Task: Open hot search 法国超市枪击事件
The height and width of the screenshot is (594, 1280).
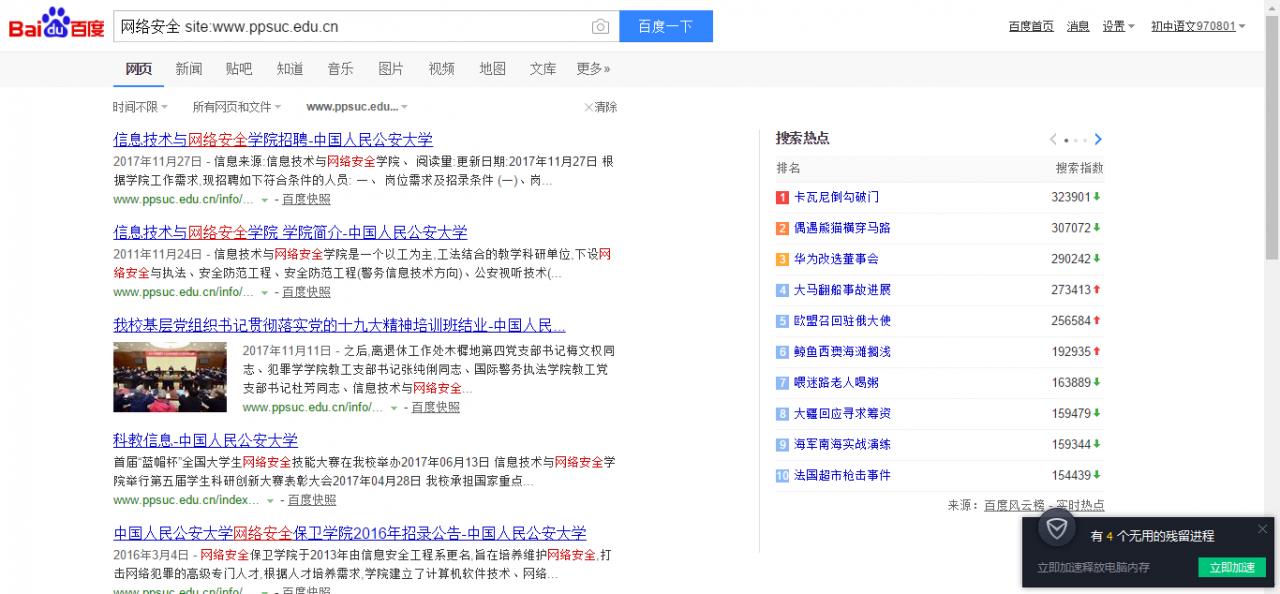Action: pos(842,475)
